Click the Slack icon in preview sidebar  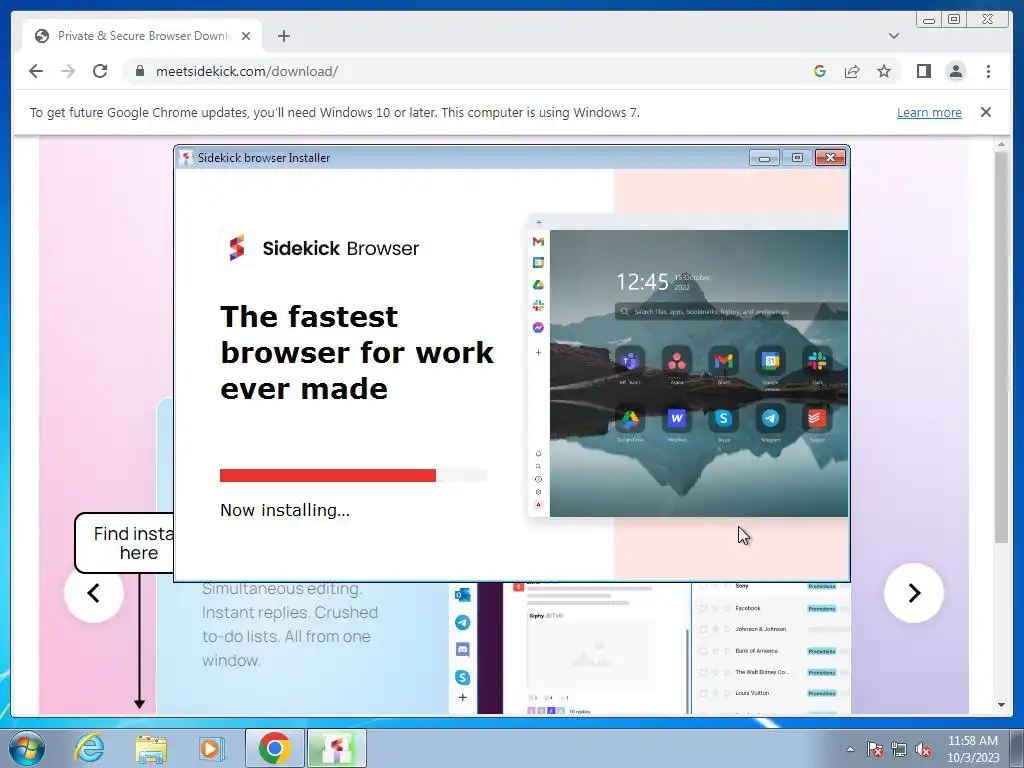point(538,306)
